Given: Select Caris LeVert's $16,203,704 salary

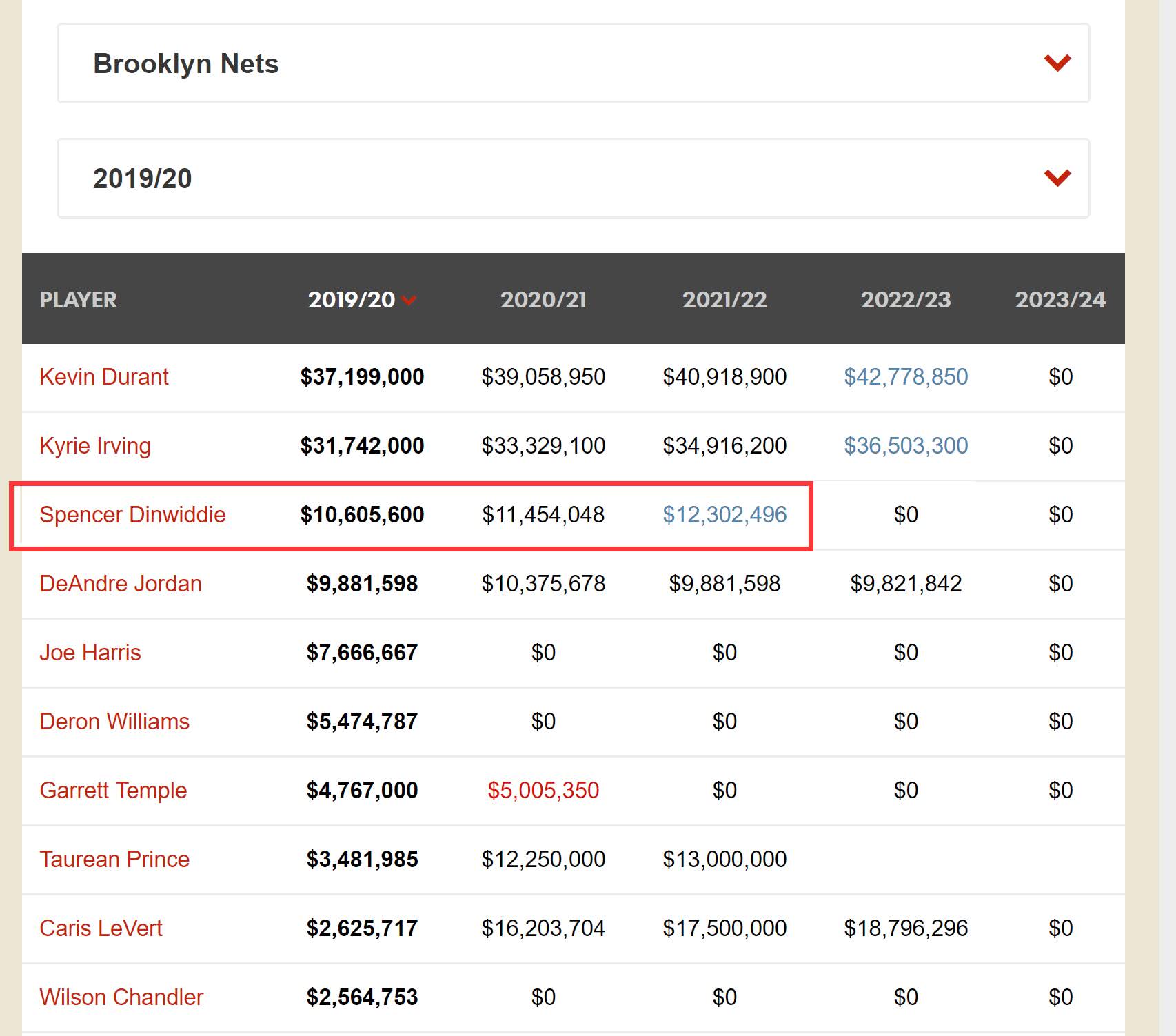Looking at the screenshot, I should coord(543,928).
